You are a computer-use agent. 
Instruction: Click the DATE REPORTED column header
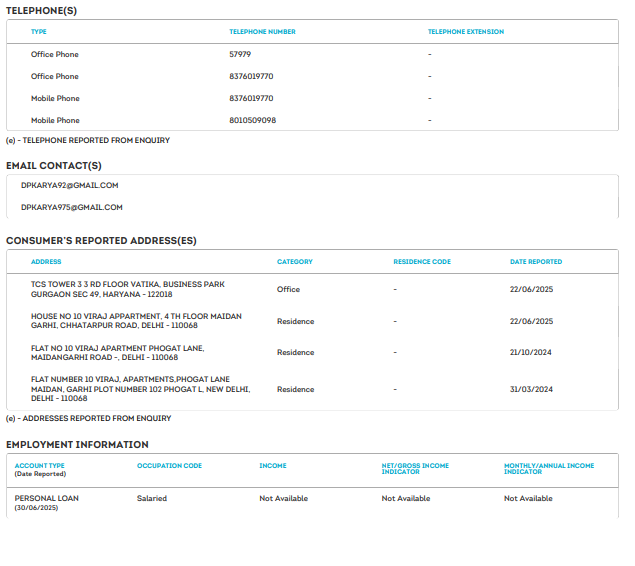coord(535,262)
